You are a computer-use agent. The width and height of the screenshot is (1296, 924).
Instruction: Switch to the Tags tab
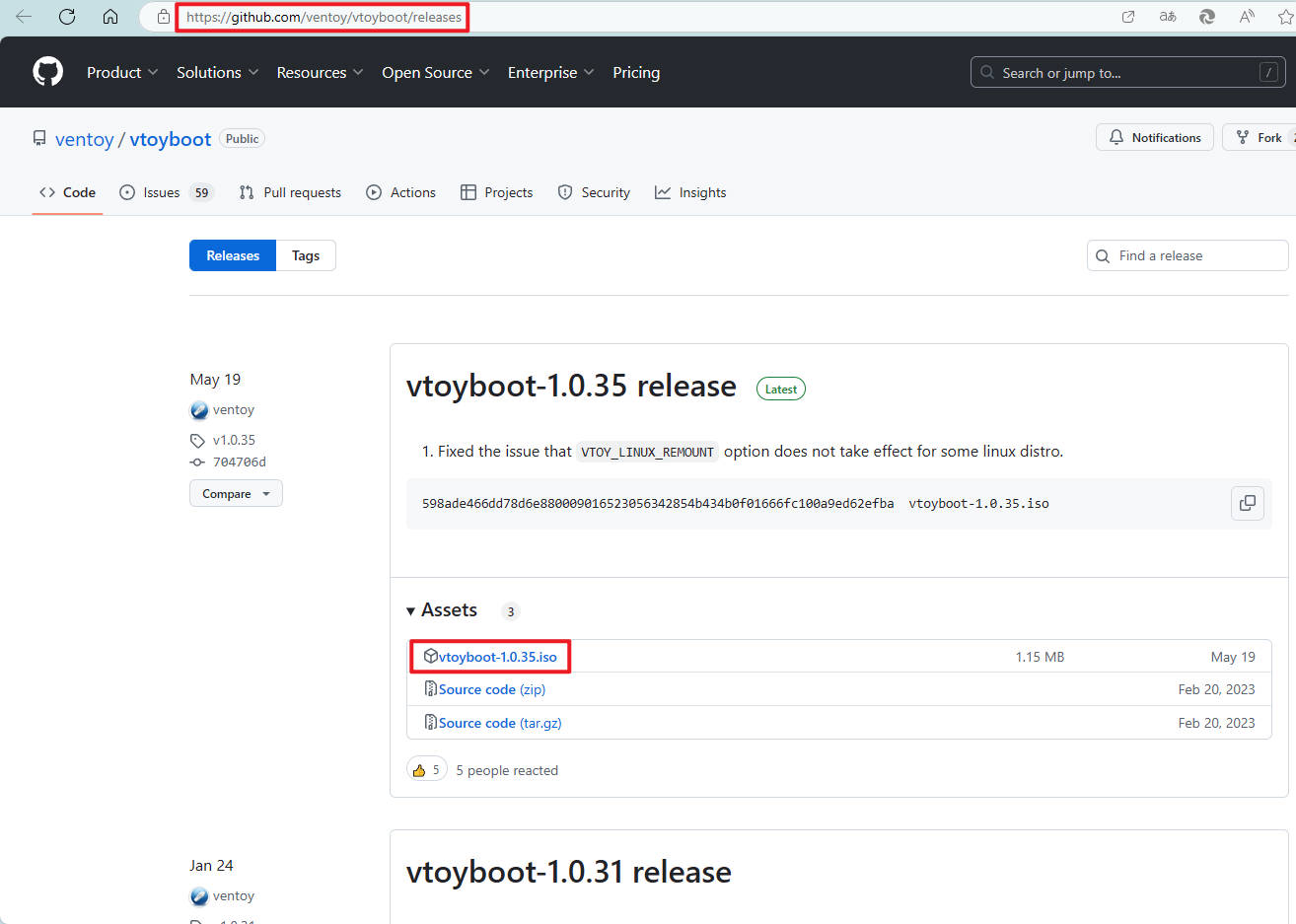306,255
